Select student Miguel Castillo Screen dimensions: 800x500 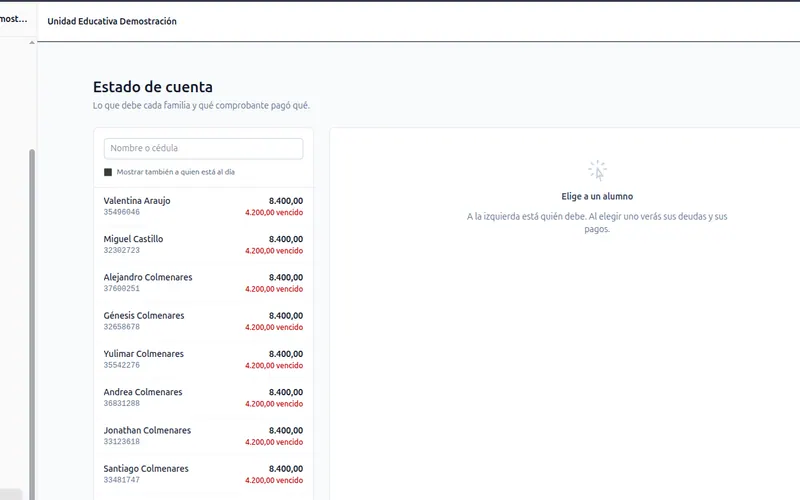pos(203,244)
